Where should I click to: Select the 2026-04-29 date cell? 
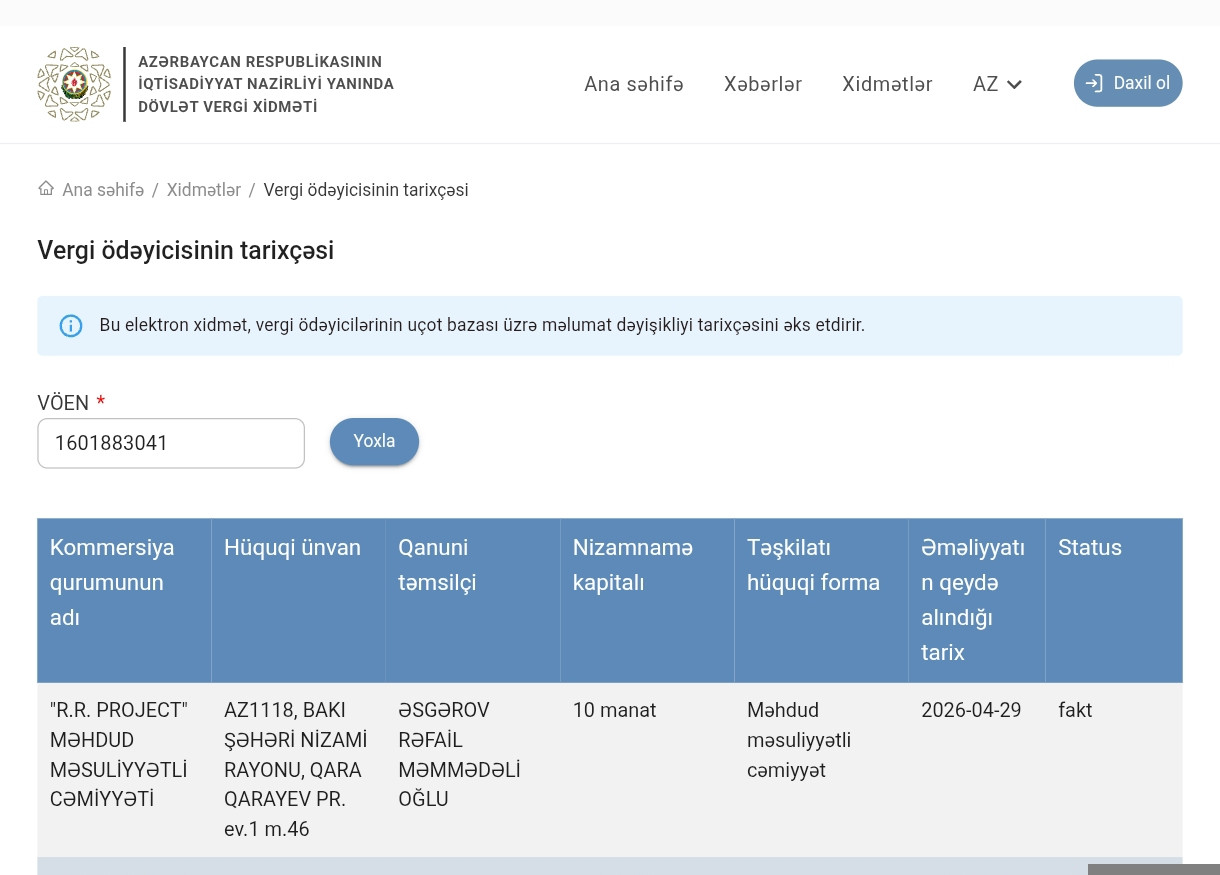pyautogui.click(x=971, y=710)
